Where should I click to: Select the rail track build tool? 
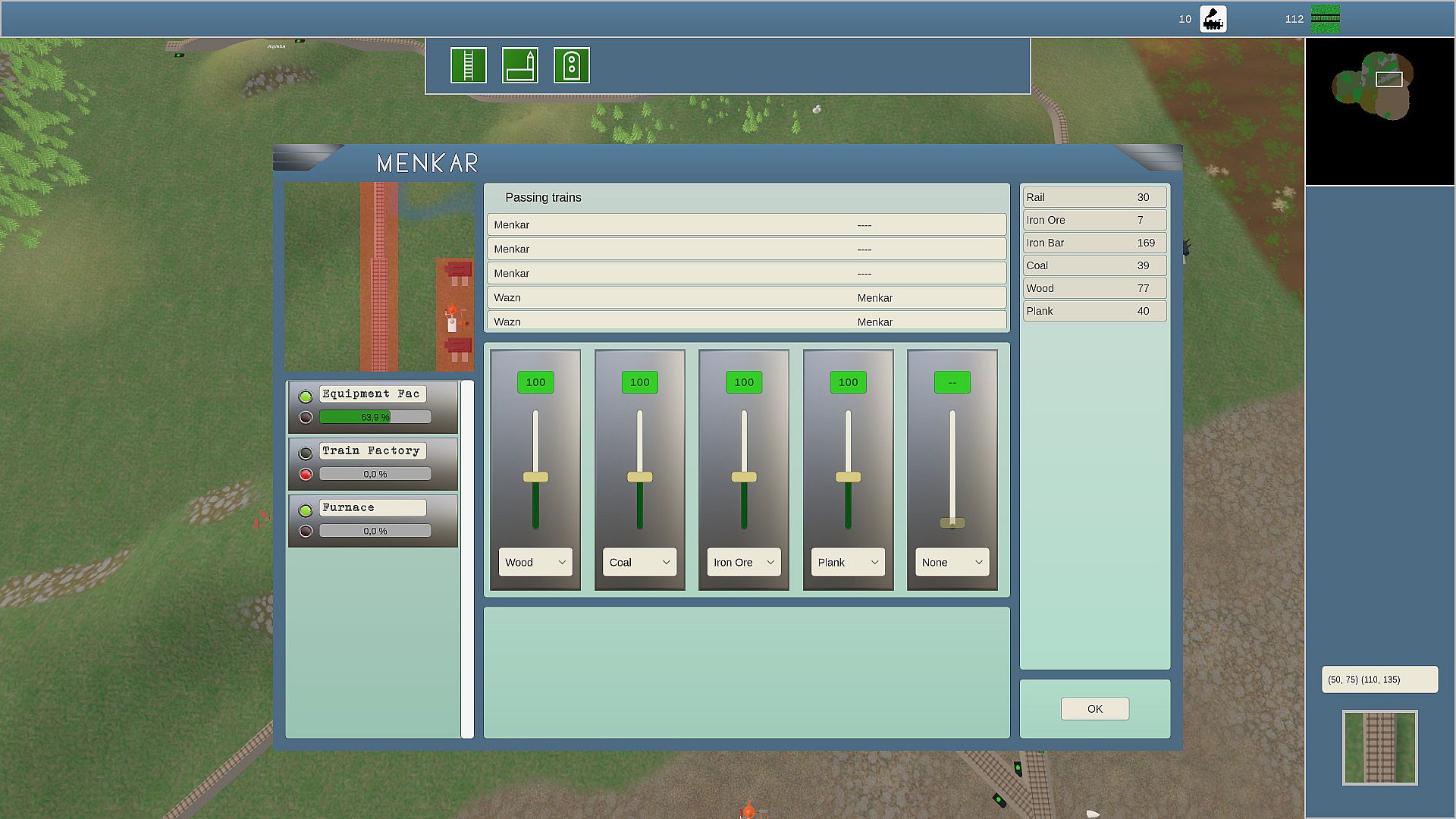[x=468, y=65]
